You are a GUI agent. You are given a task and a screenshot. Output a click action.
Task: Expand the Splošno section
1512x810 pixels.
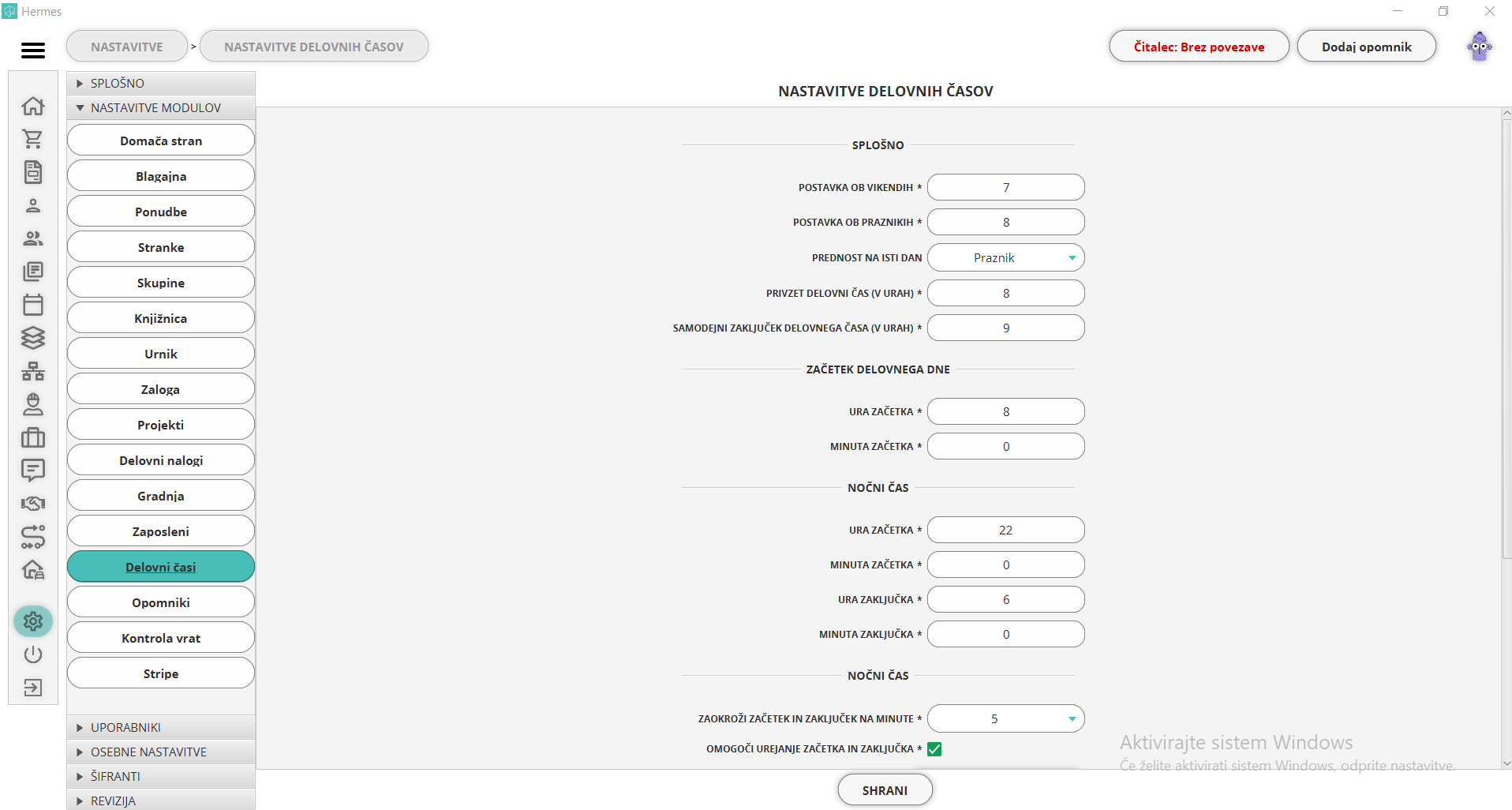161,83
